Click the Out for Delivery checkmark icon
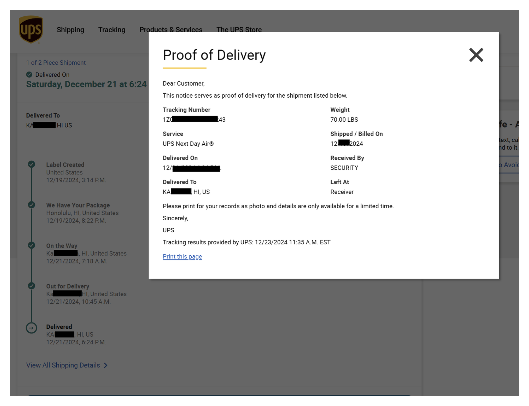Screen dimensions: 529x406 pyautogui.click(x=31, y=286)
